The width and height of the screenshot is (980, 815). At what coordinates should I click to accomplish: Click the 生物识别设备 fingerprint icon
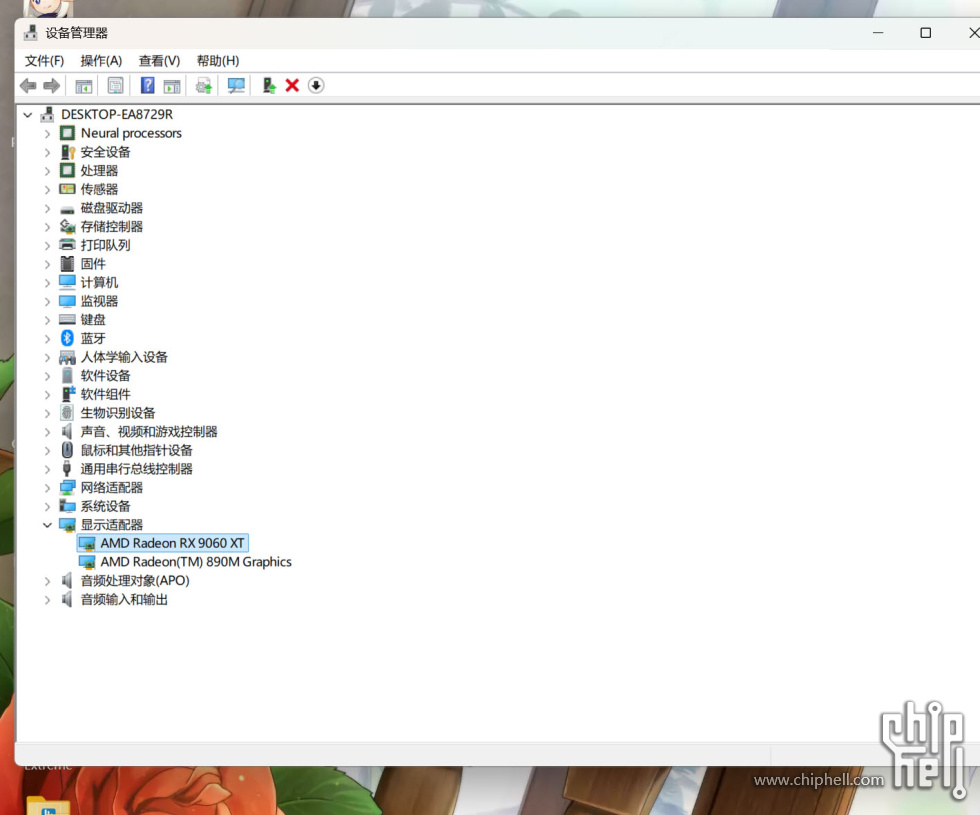tap(68, 413)
